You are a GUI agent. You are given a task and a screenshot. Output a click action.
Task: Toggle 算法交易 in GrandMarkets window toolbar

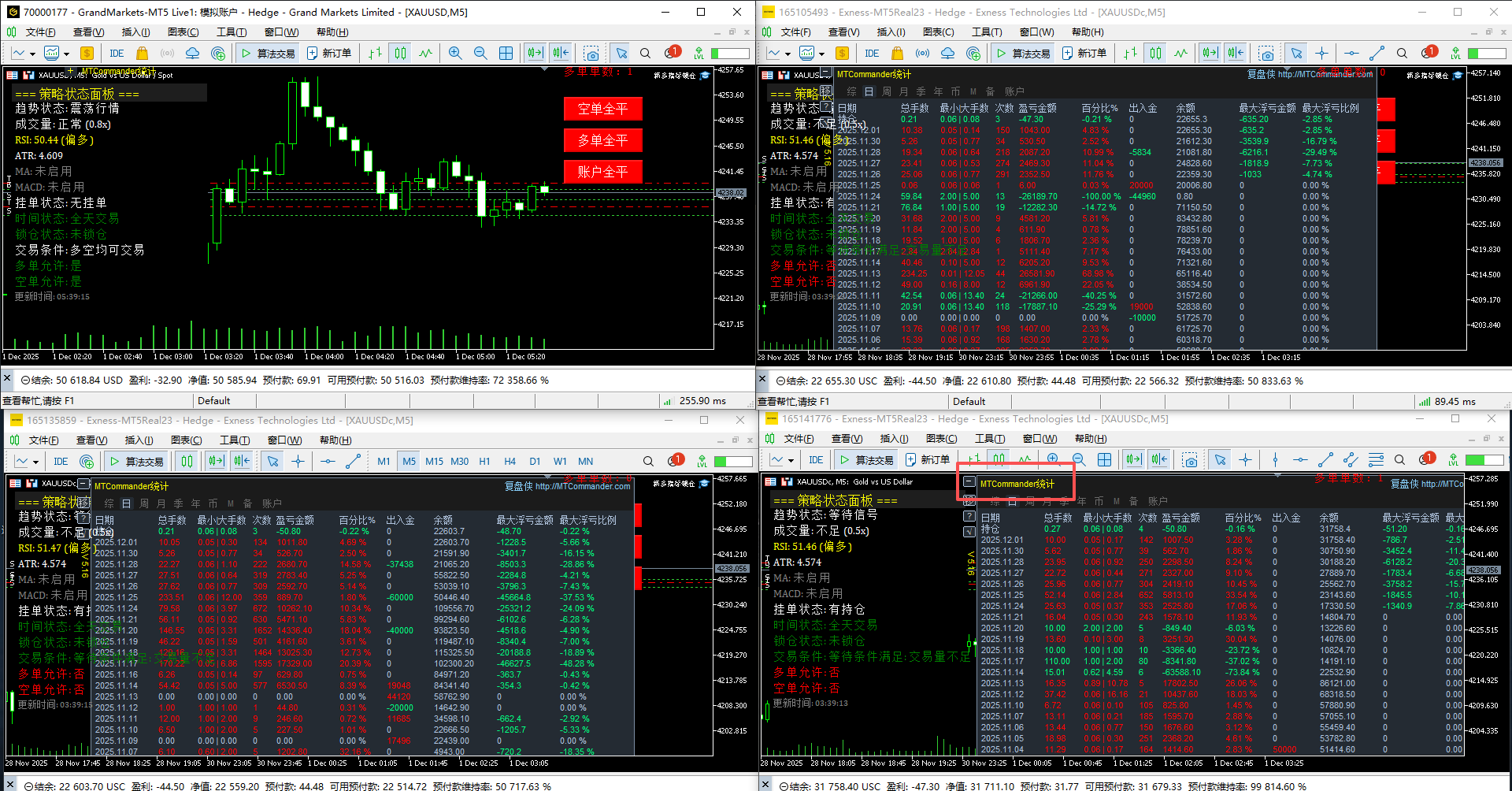[x=268, y=53]
